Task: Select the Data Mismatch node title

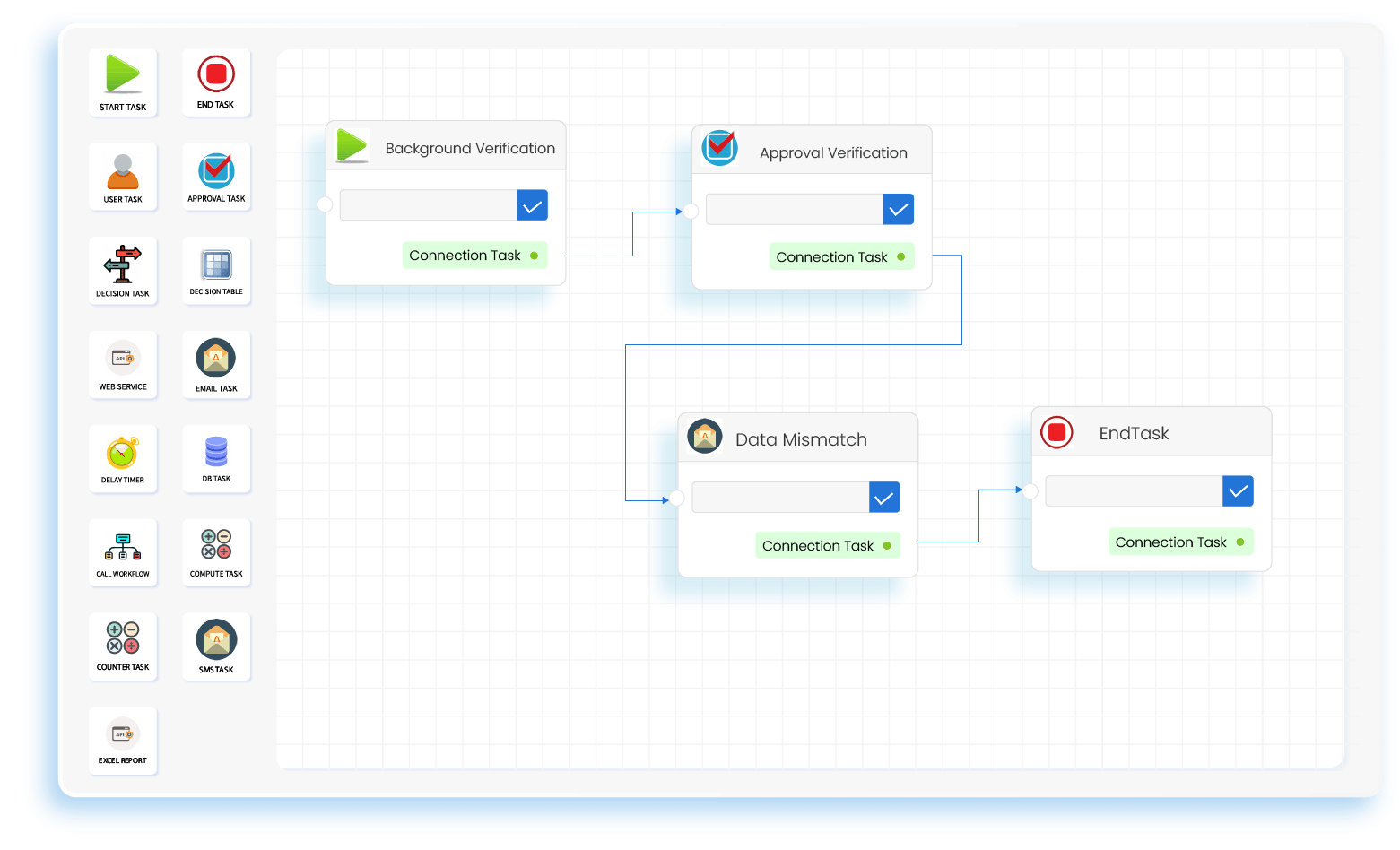Action: pyautogui.click(x=801, y=440)
